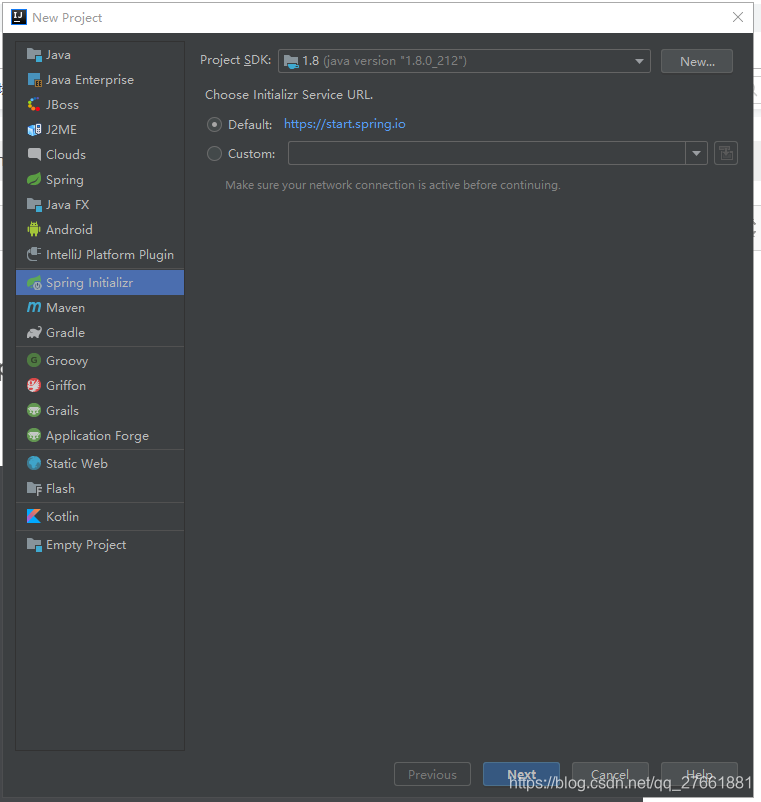Click the Maven 'm' icon
This screenshot has height=802, width=761.
(x=34, y=307)
